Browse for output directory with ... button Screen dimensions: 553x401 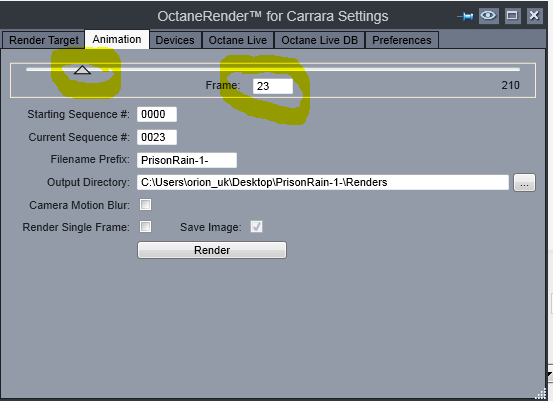point(524,183)
